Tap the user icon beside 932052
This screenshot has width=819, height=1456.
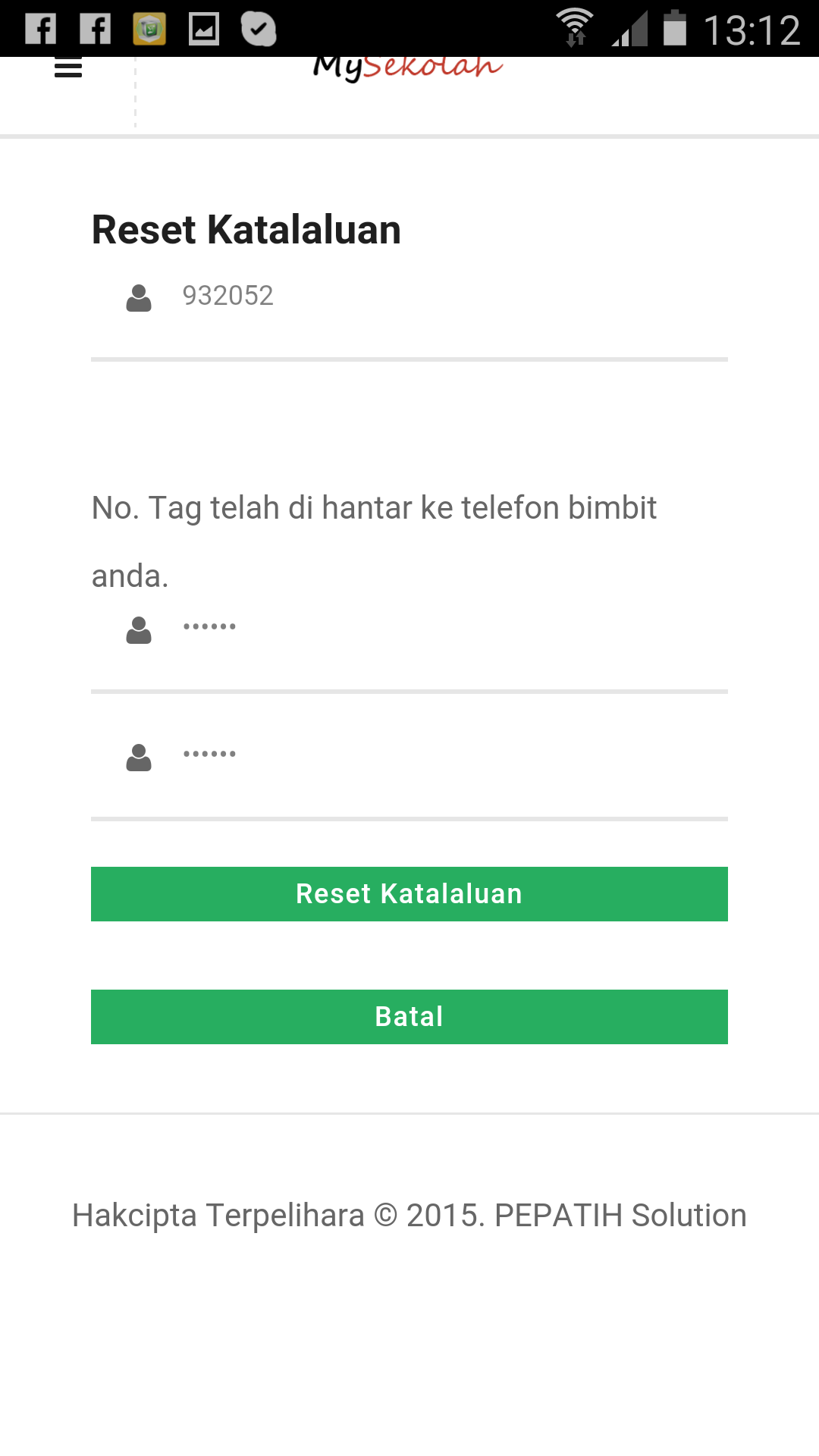(139, 298)
